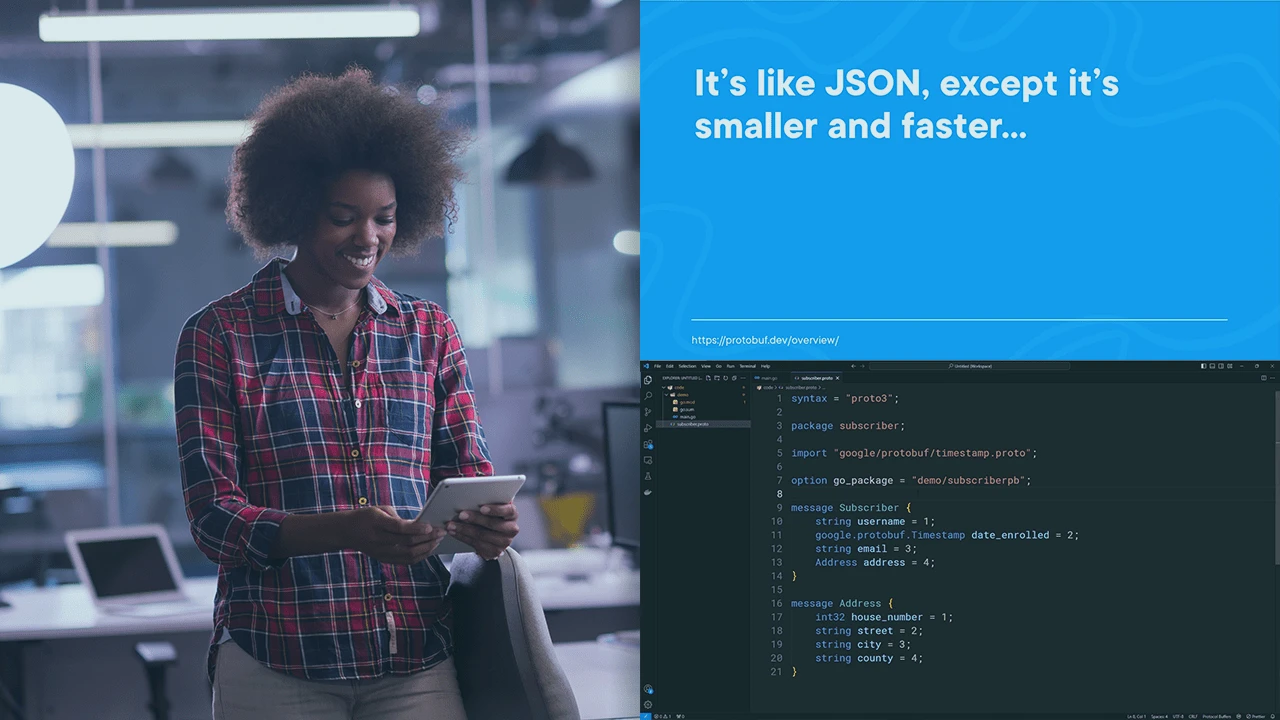Image resolution: width=1280 pixels, height=720 pixels.
Task: Toggle the secondary sidebar layout button
Action: click(1219, 366)
